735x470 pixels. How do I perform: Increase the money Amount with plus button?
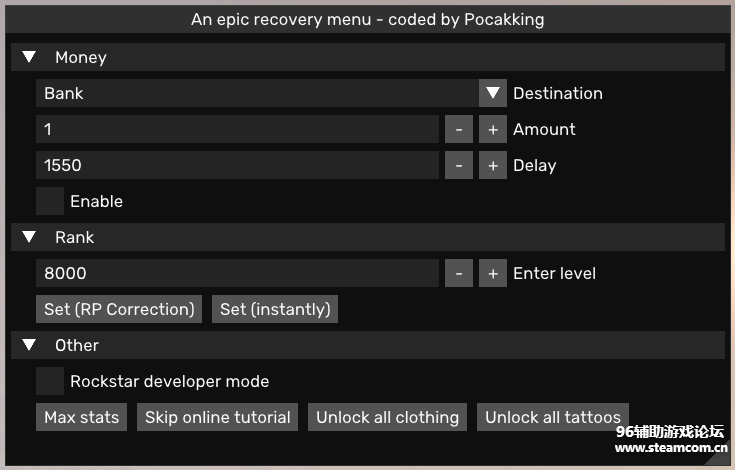pos(492,129)
